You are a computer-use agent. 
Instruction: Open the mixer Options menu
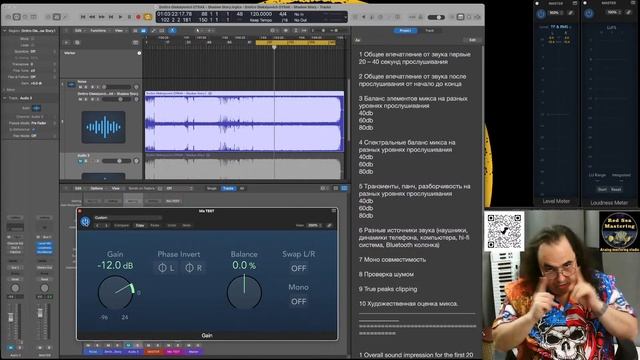[97, 189]
